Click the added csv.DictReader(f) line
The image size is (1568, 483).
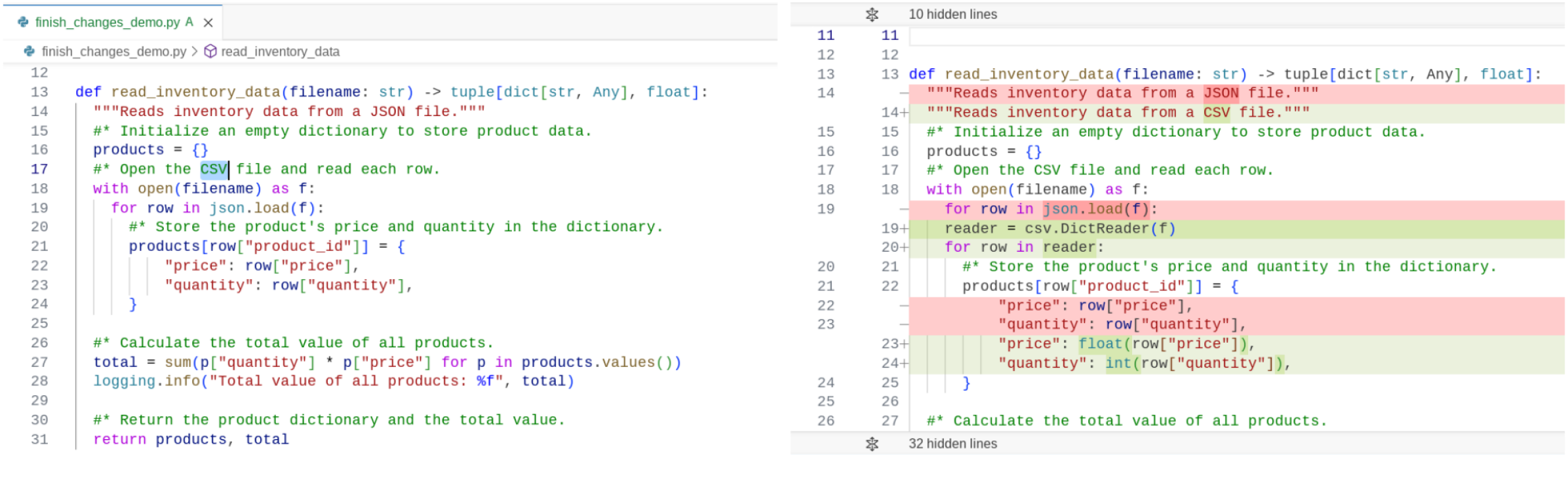click(x=1060, y=229)
